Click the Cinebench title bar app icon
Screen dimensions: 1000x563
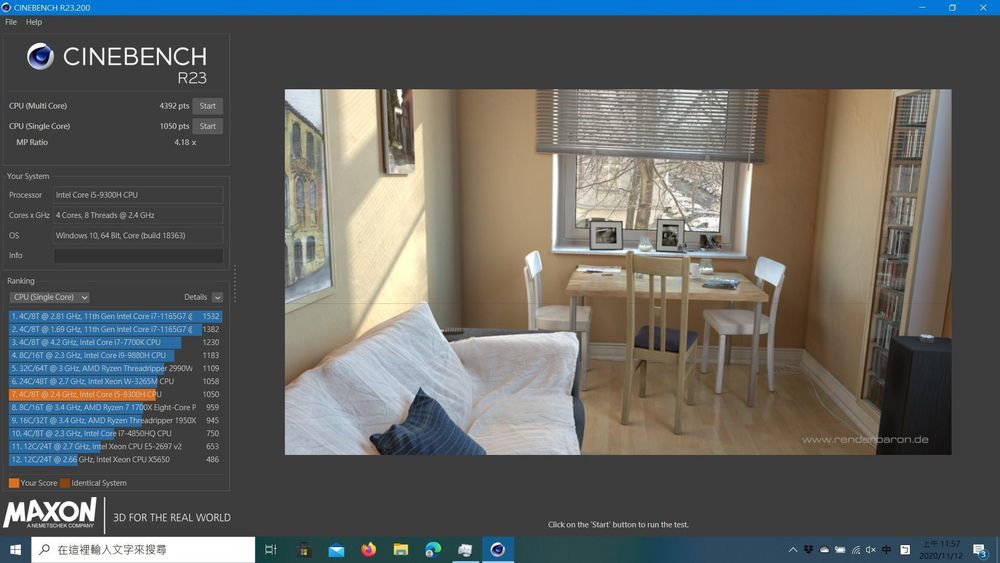6,8
